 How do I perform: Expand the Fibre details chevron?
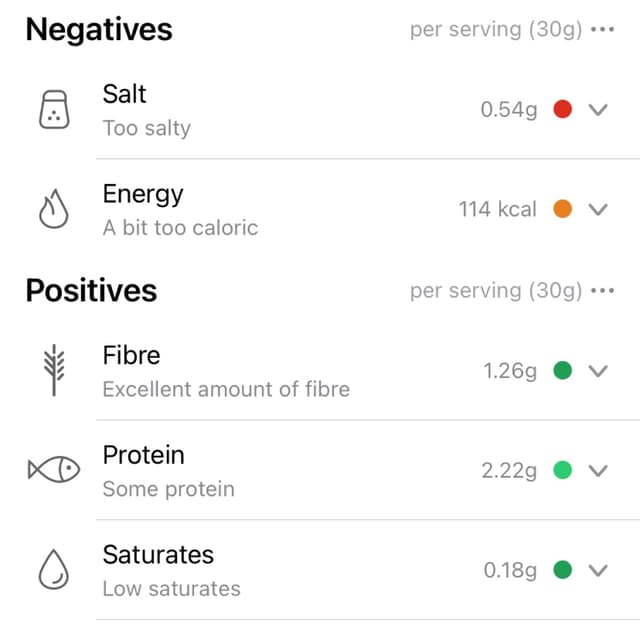click(598, 371)
